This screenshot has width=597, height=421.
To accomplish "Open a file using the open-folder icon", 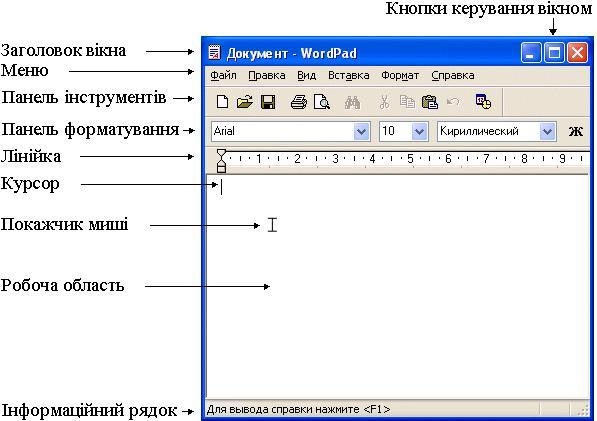I will 245,102.
